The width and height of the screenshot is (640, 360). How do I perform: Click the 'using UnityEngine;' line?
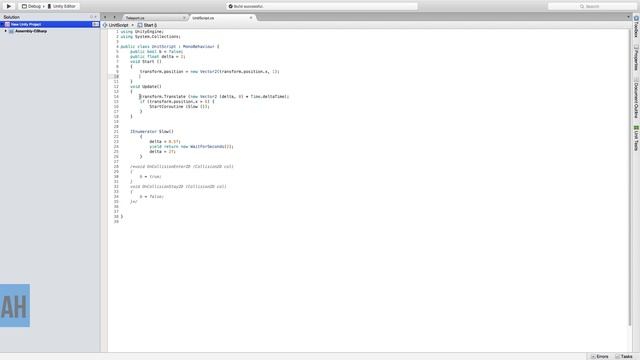pos(142,31)
